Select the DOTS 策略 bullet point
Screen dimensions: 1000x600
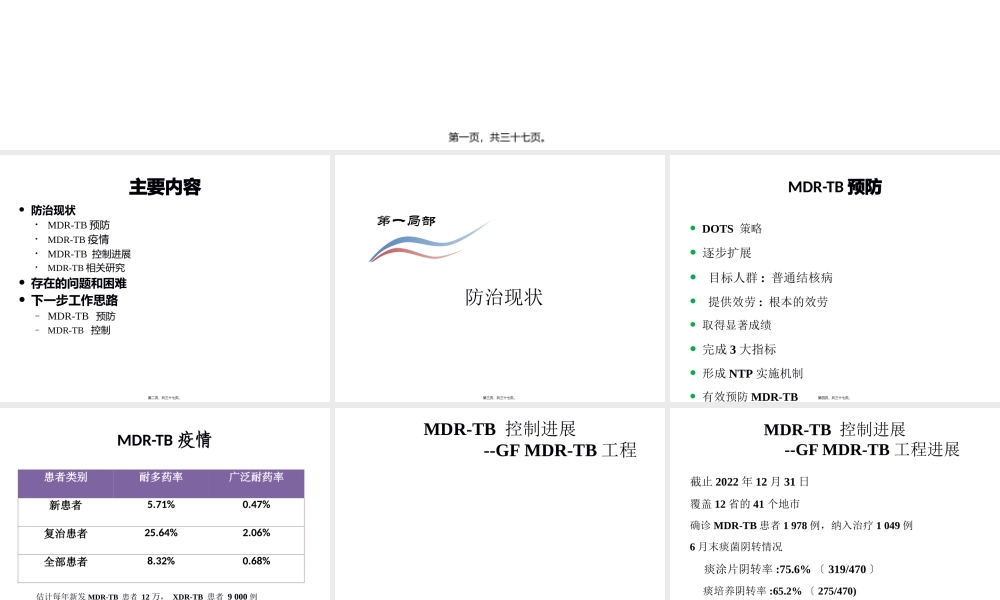tap(730, 229)
